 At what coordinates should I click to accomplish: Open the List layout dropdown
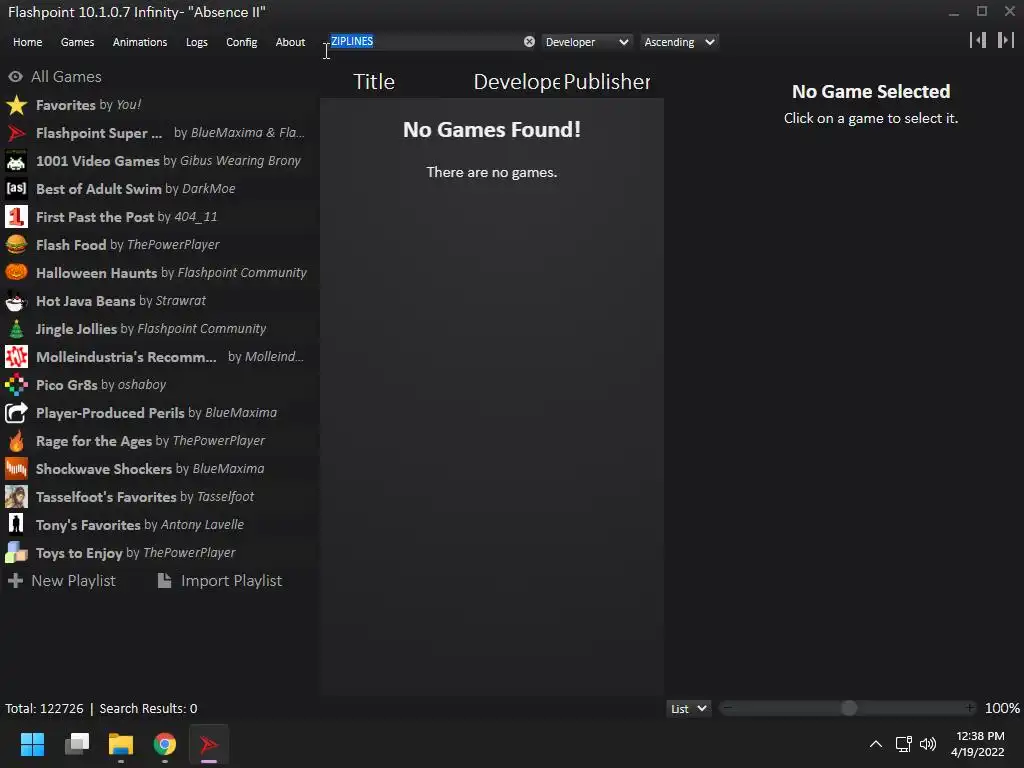point(688,709)
